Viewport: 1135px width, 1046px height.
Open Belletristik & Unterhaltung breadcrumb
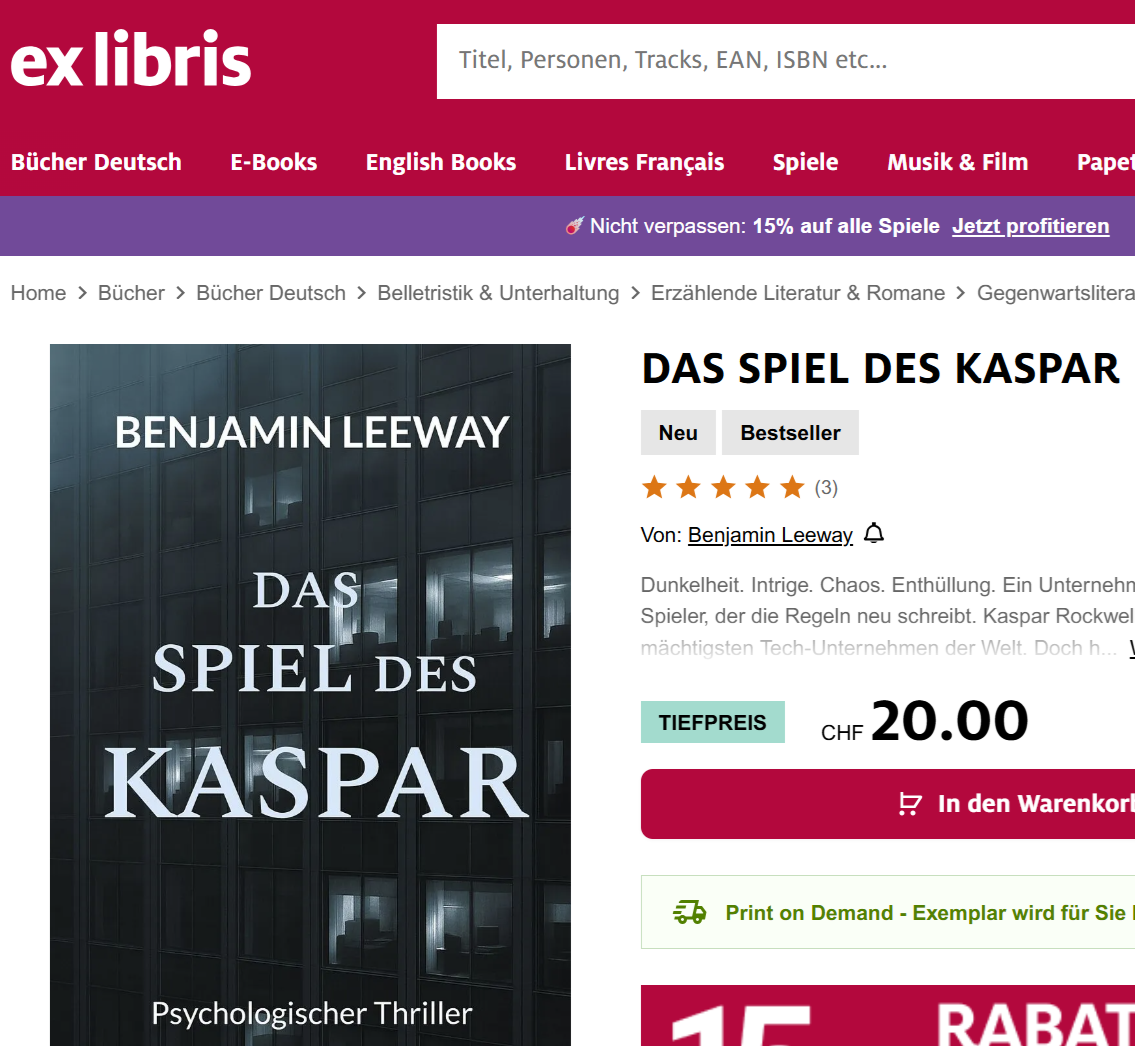[498, 293]
